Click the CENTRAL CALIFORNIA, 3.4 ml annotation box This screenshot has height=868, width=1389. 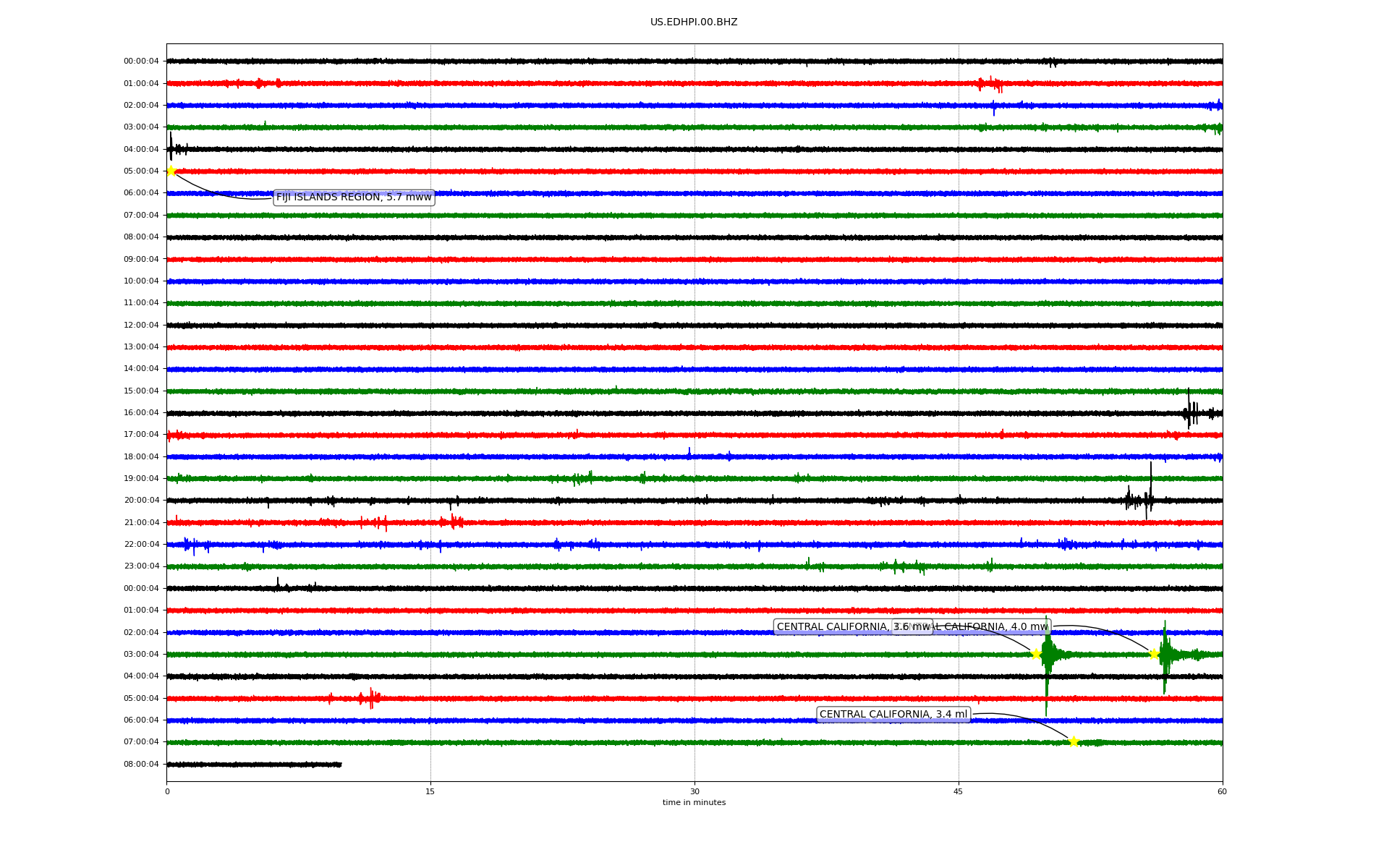click(x=893, y=715)
